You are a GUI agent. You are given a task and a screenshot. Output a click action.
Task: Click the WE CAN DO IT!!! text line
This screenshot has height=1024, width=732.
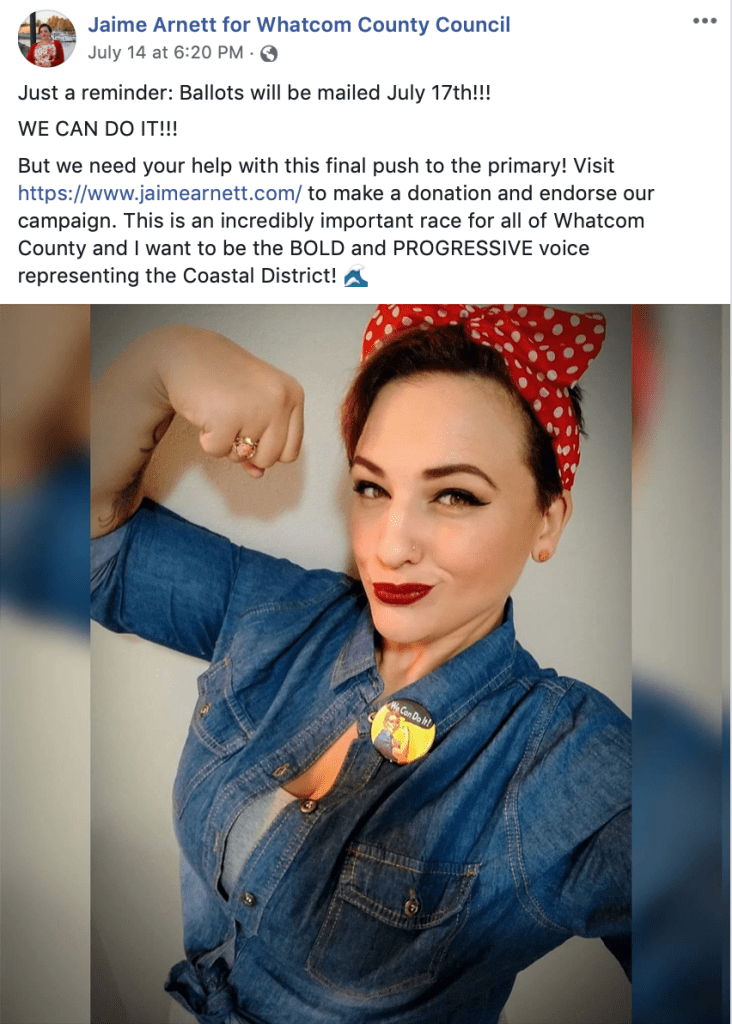98,129
